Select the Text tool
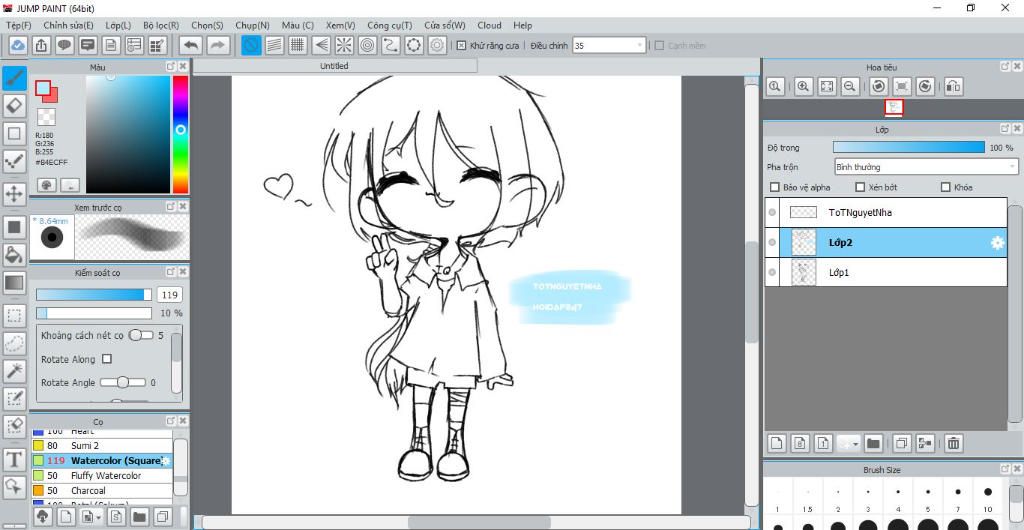This screenshot has height=530, width=1024. click(14, 460)
